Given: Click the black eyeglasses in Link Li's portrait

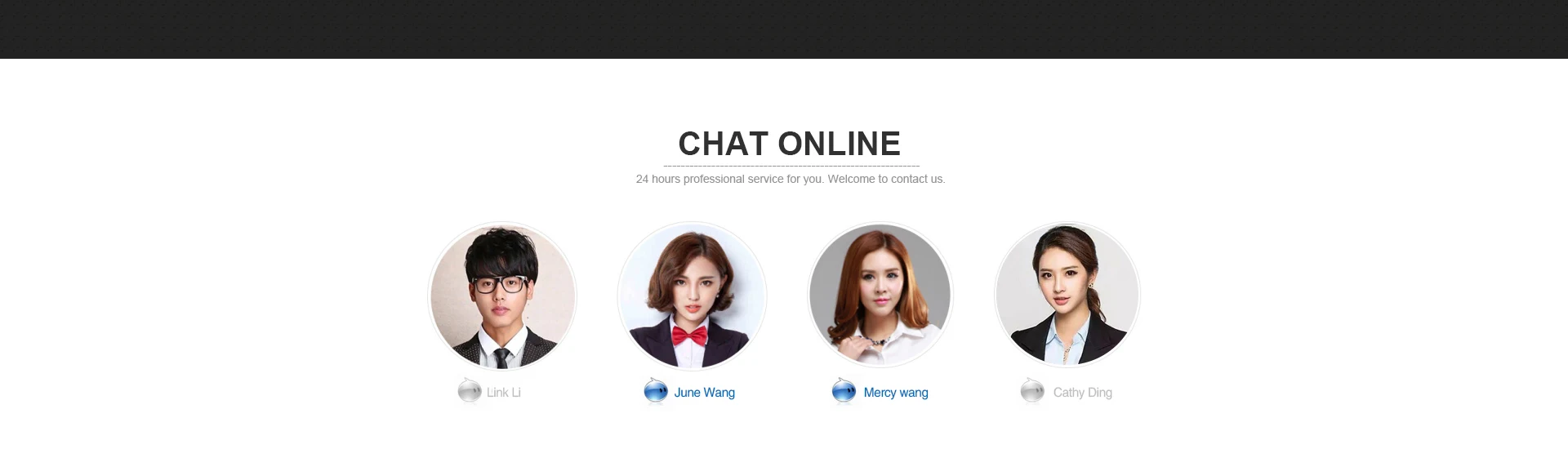Looking at the screenshot, I should pos(500,285).
